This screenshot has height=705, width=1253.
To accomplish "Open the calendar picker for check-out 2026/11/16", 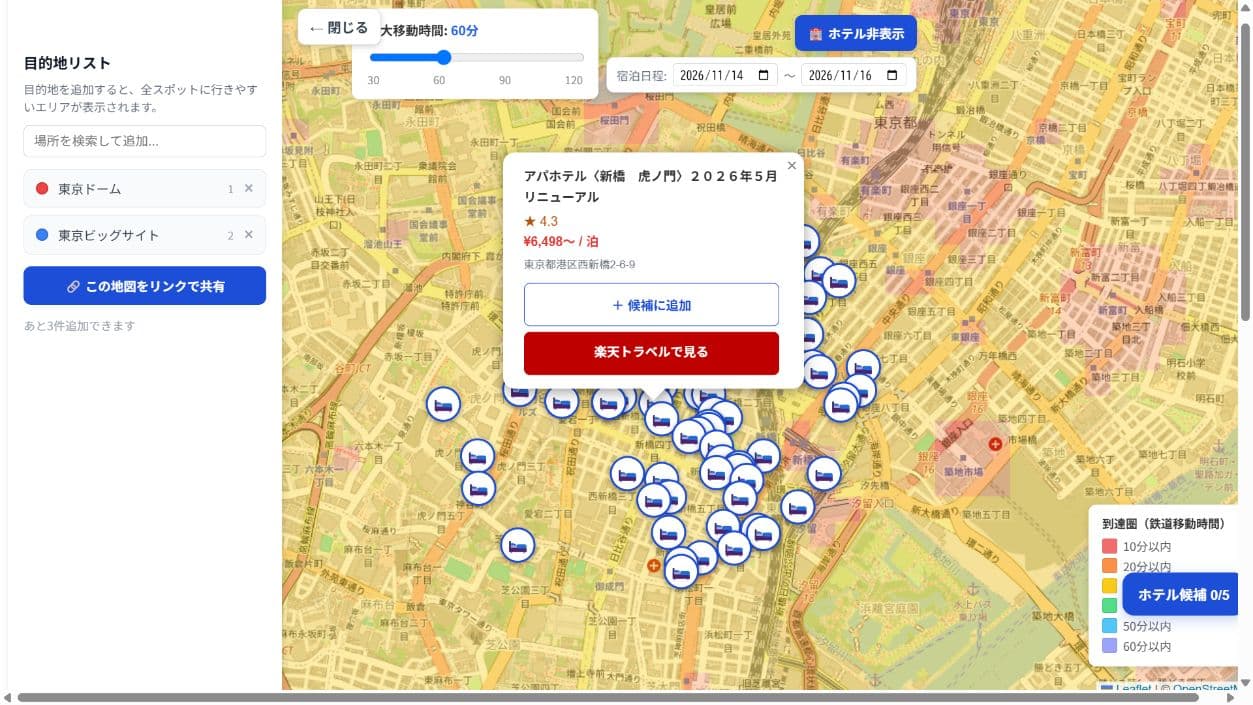I will coord(892,76).
